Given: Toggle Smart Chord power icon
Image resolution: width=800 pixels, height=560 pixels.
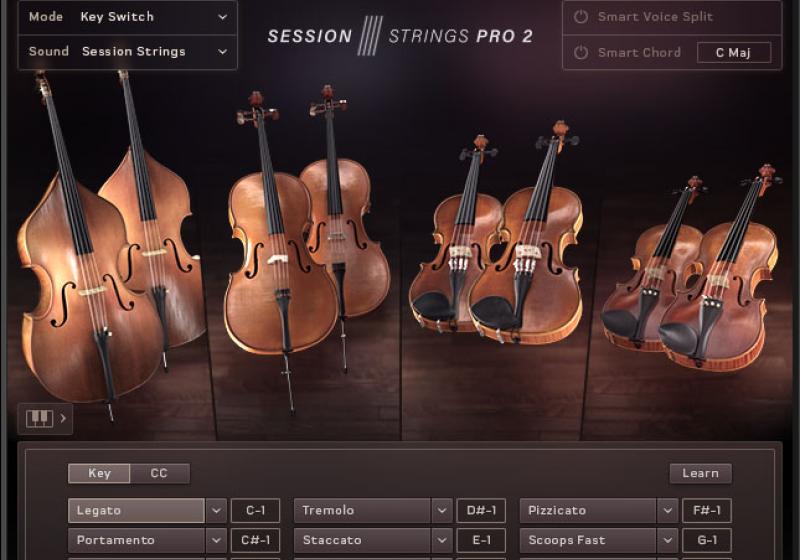Looking at the screenshot, I should point(581,53).
